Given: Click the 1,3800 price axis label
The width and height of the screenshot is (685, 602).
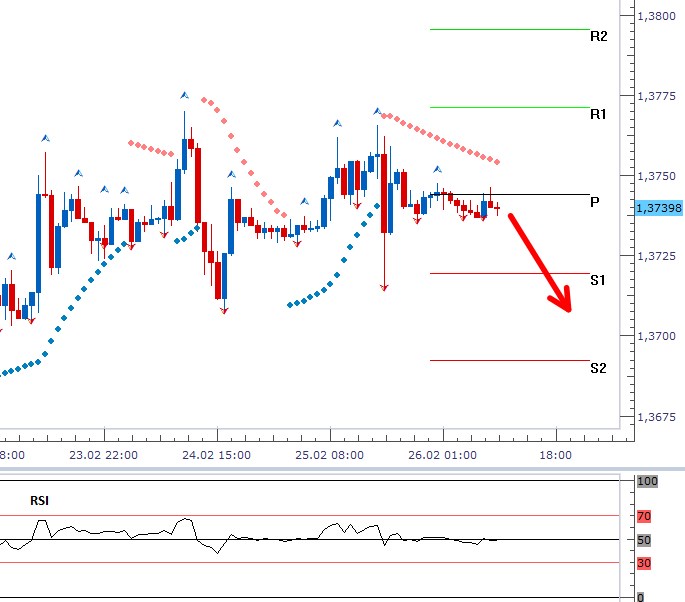Looking at the screenshot, I should (x=659, y=16).
